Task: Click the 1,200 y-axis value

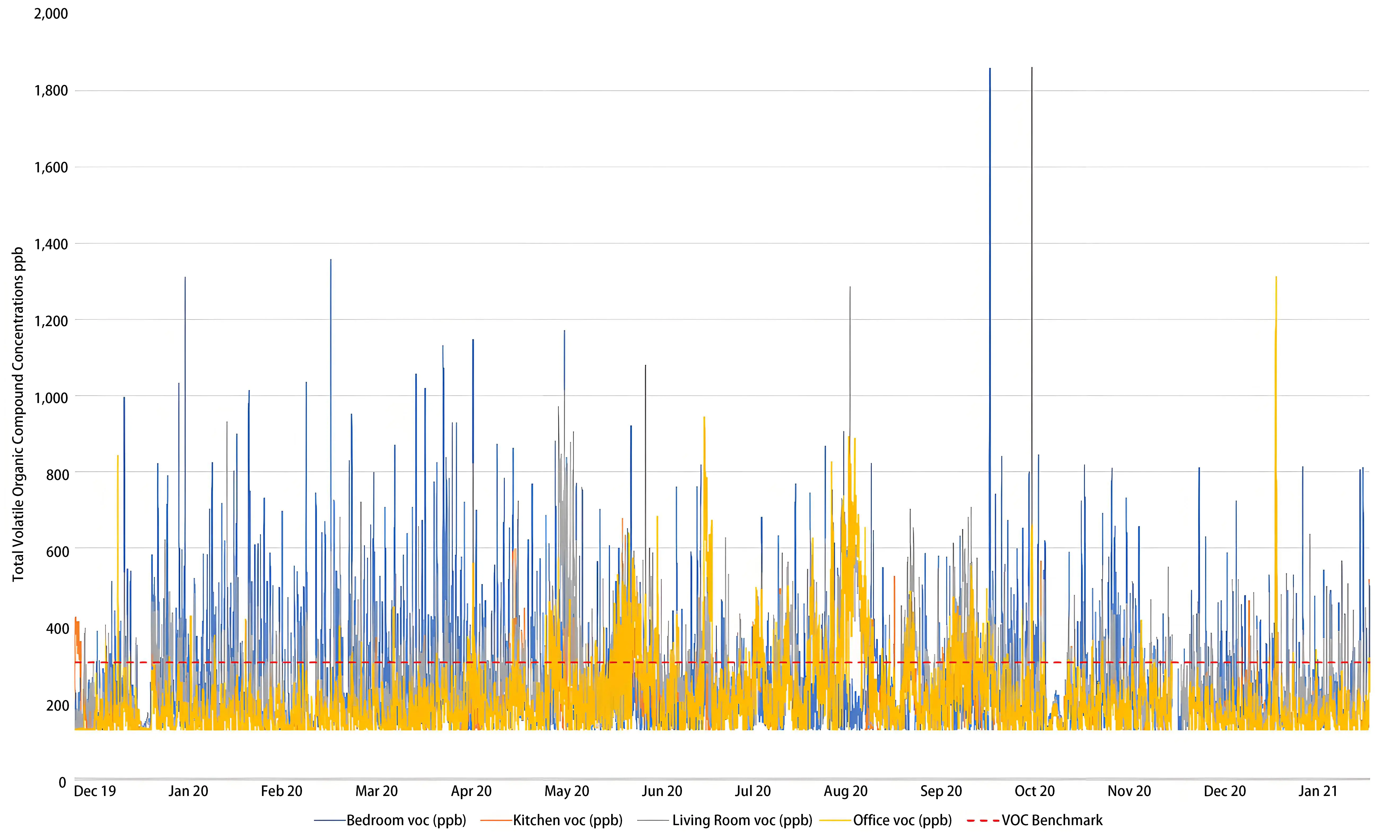Action: click(51, 321)
